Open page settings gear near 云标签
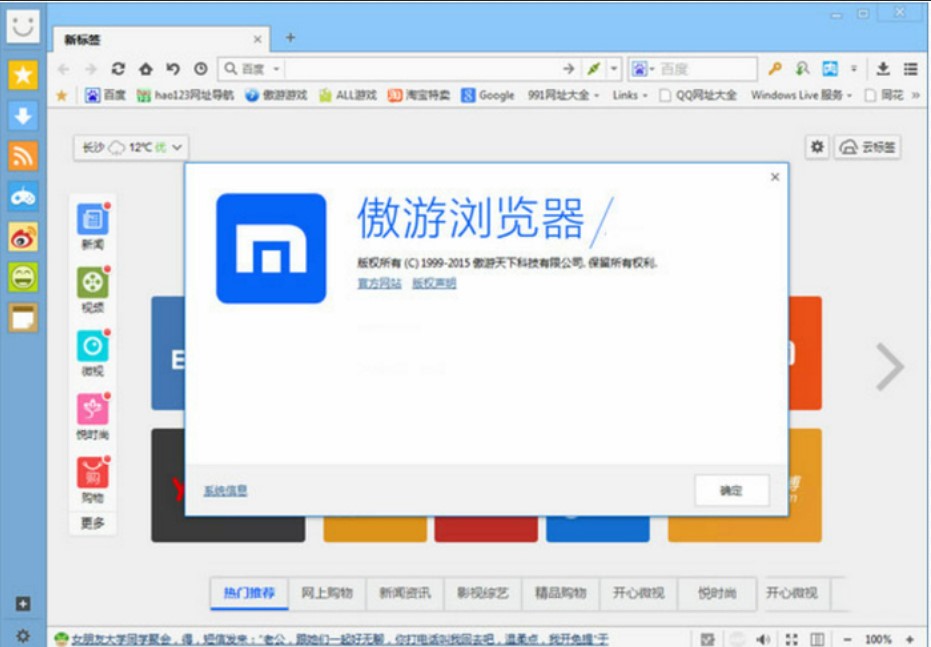Viewport: 931px width, 647px height. [817, 147]
